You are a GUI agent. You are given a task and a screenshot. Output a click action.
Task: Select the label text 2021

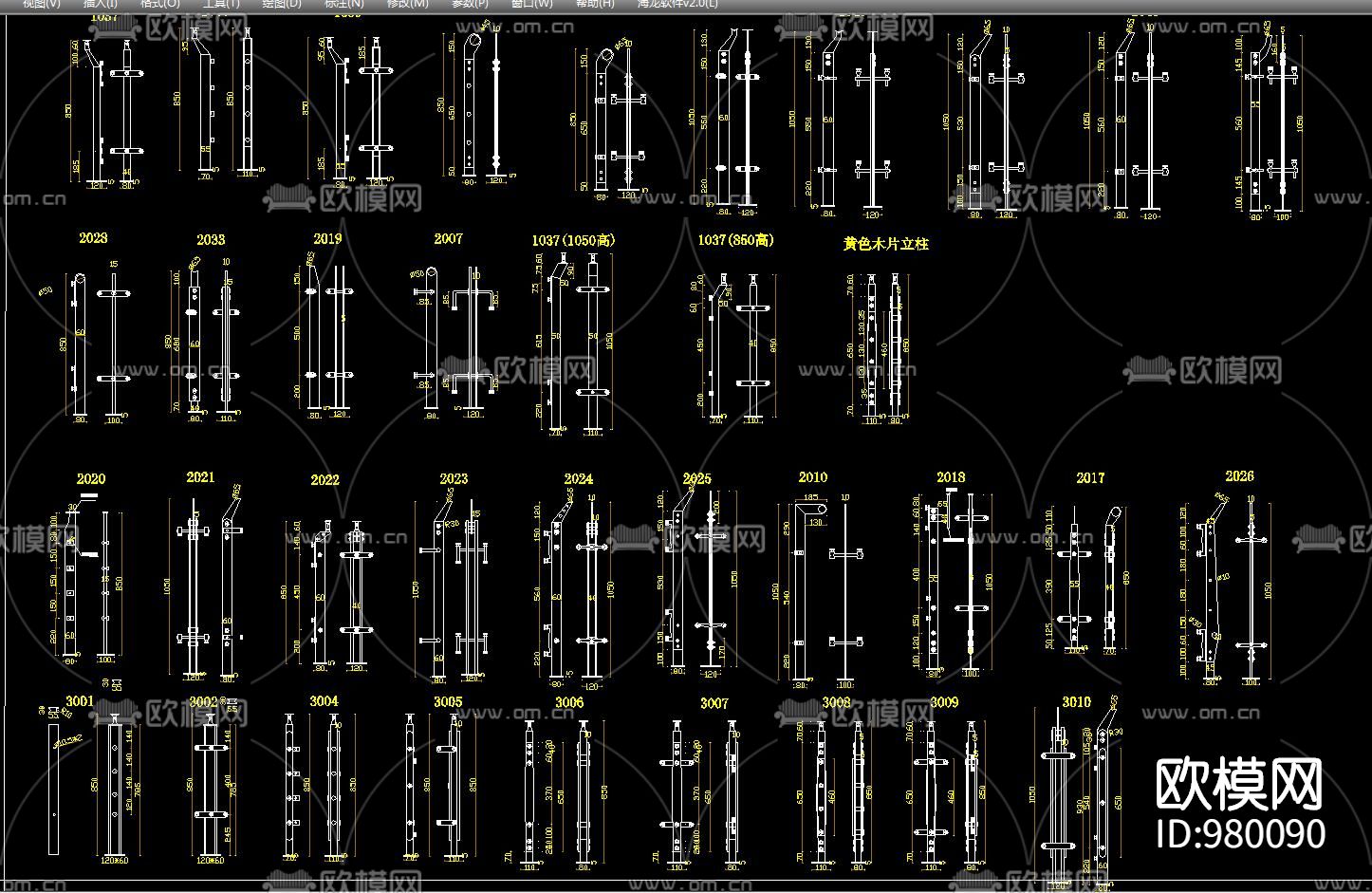(x=200, y=477)
